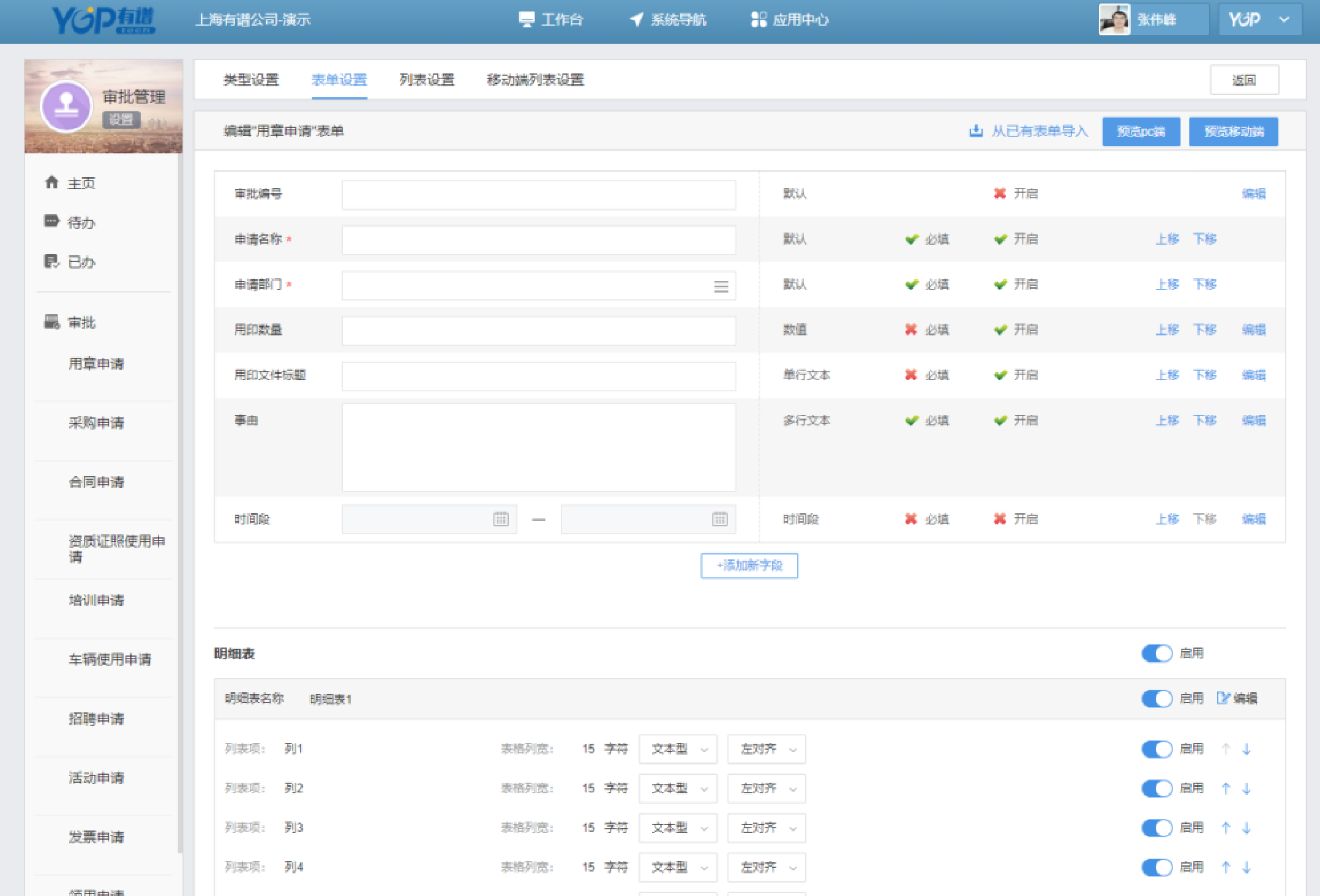Toggle the main 明细表 启用 switch

(1157, 654)
